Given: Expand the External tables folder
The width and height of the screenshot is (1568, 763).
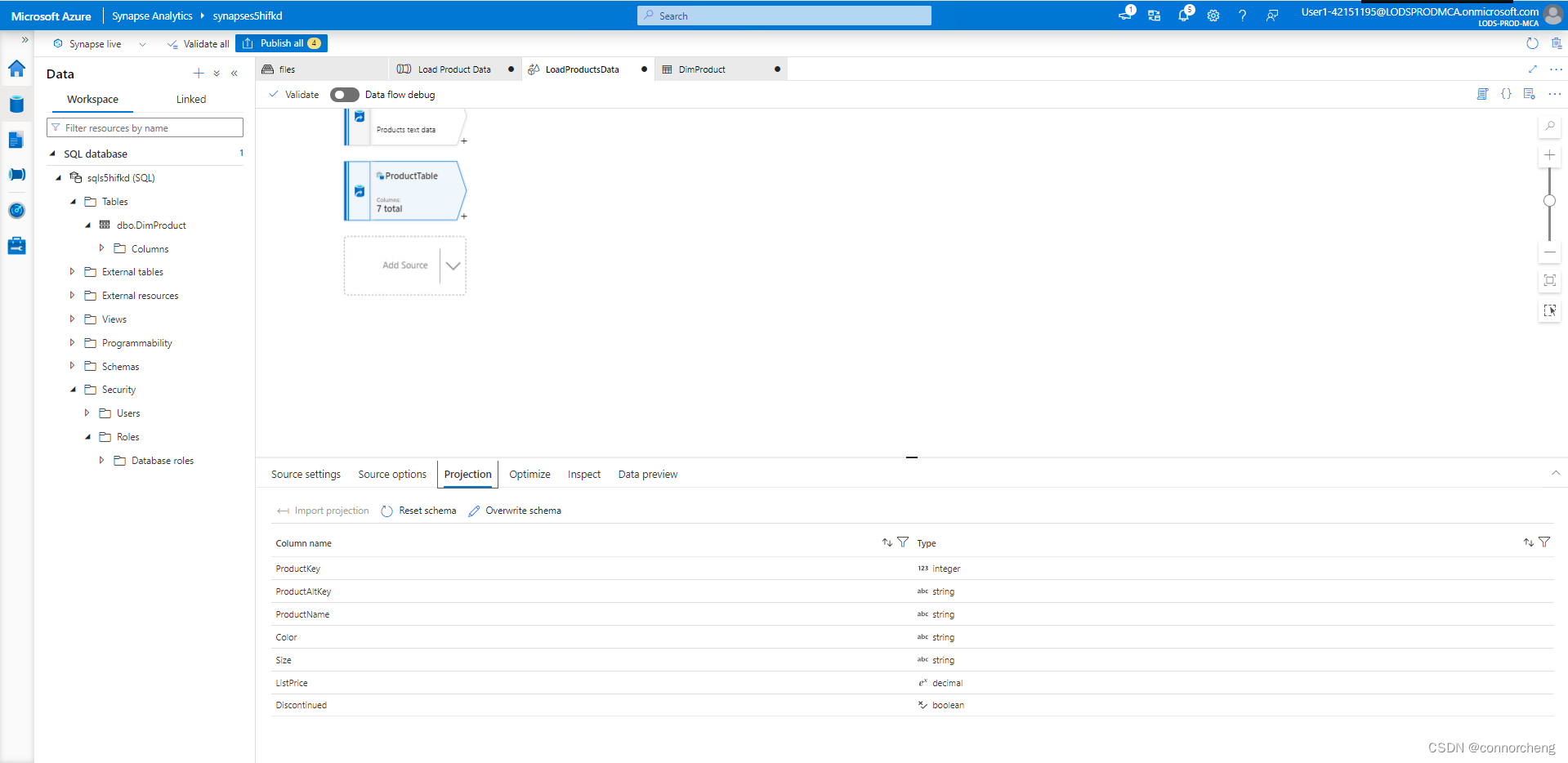Looking at the screenshot, I should [x=72, y=272].
